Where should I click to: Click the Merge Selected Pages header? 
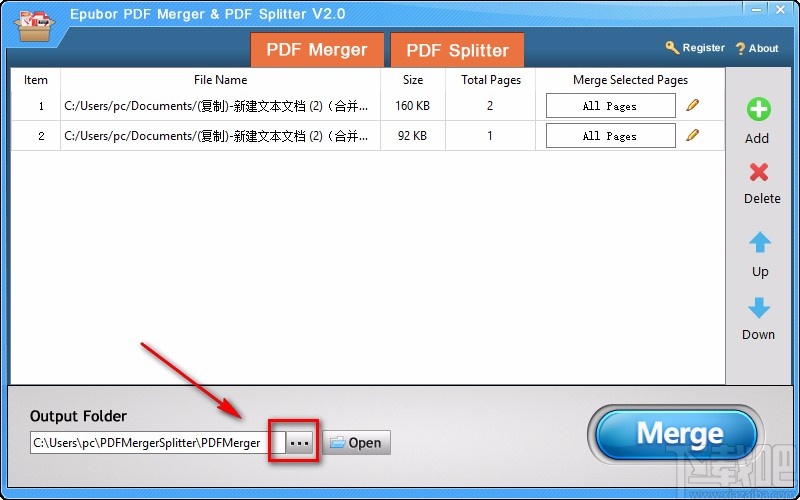click(x=630, y=80)
